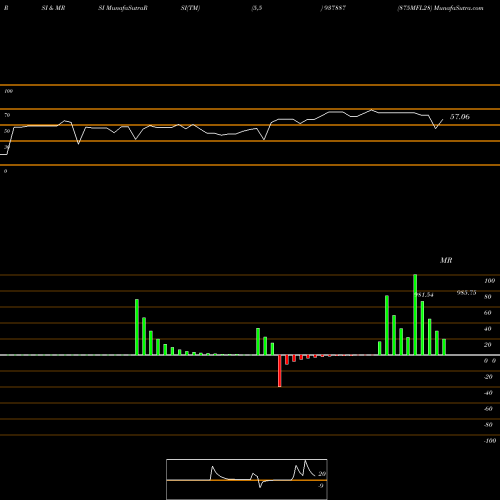Click the '40' label on MR axis
Viewport: 500px width, 500px height.
pyautogui.click(x=488, y=329)
